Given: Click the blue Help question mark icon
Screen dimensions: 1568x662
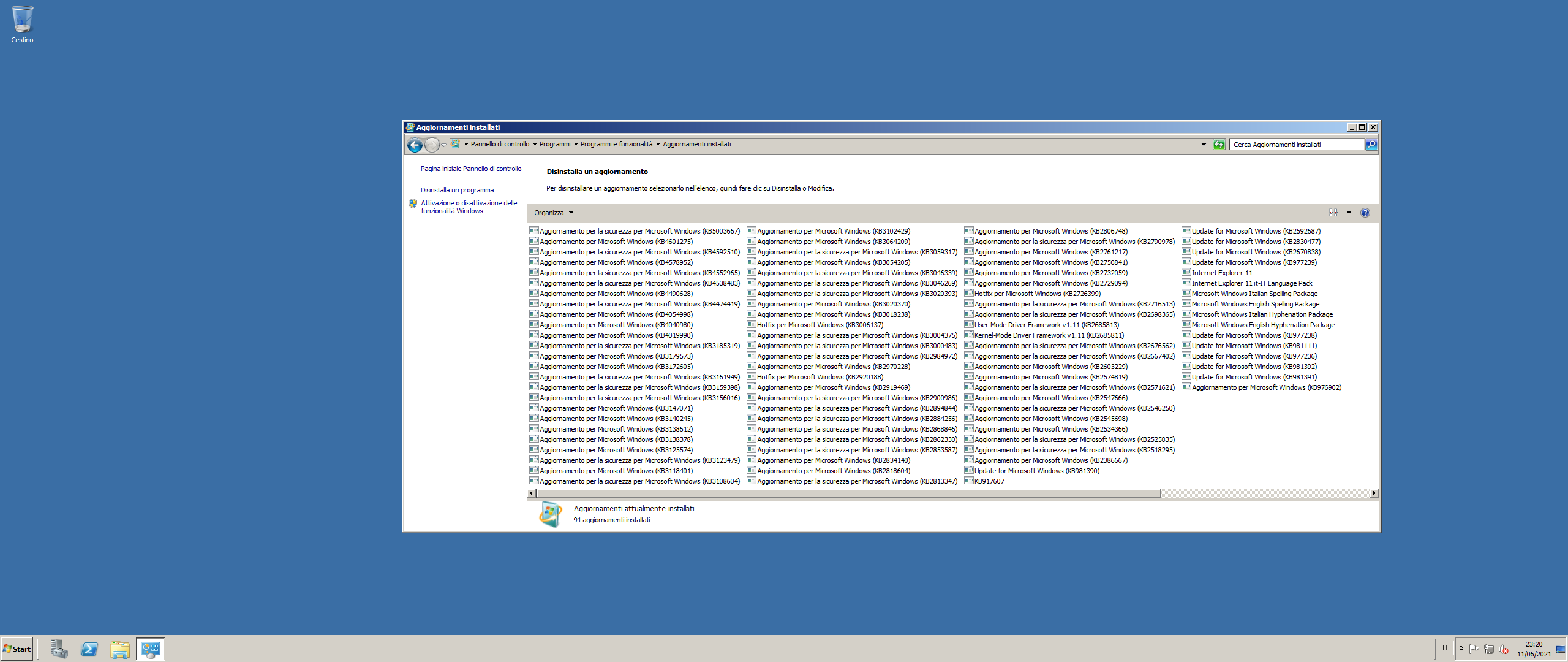Looking at the screenshot, I should [x=1365, y=213].
